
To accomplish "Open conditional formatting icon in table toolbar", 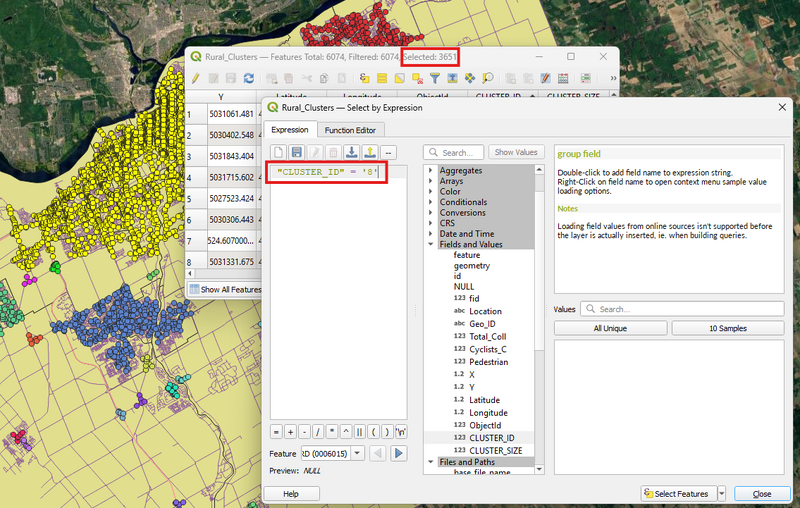I will click(586, 78).
